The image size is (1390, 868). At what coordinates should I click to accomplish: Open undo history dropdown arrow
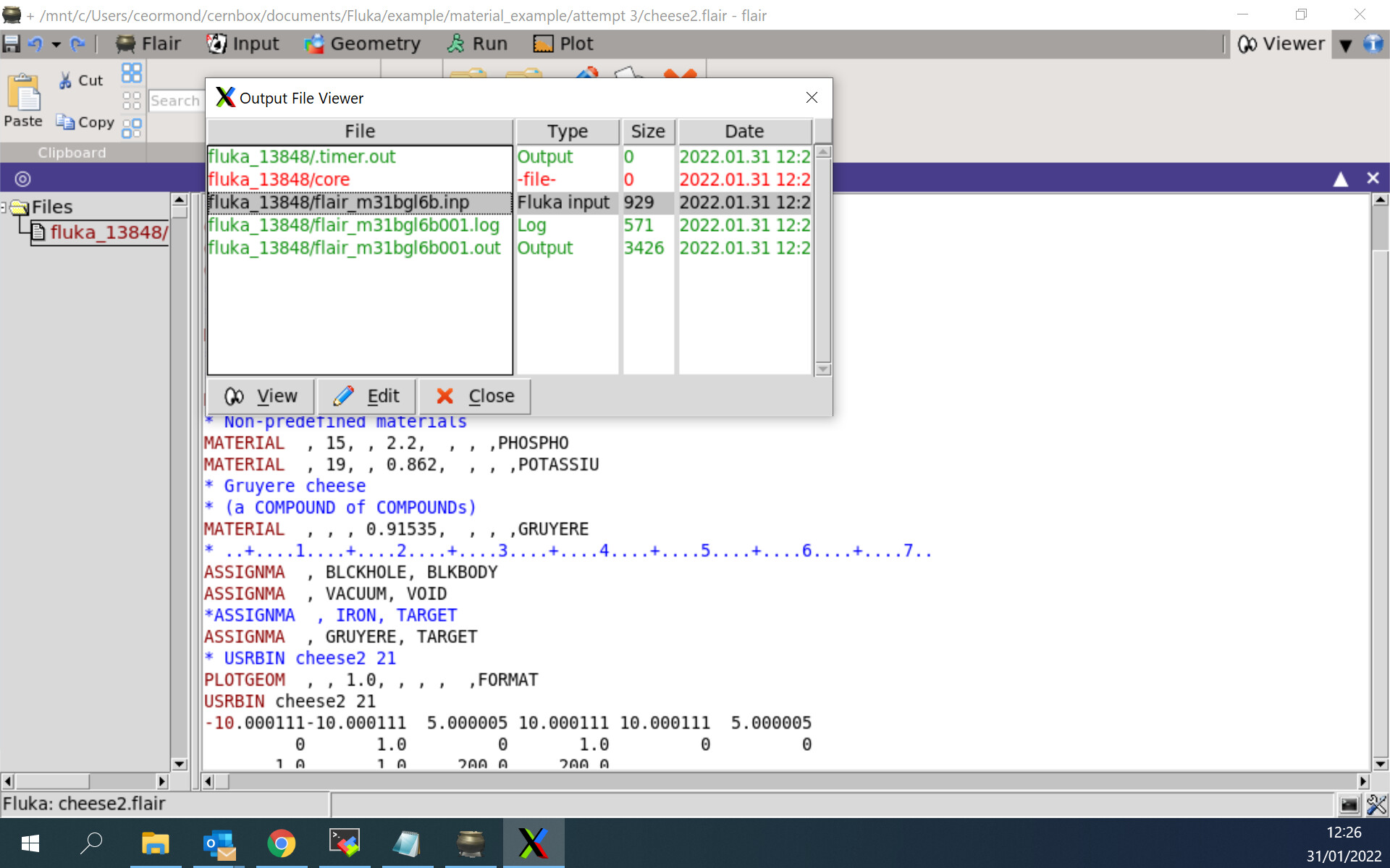tap(56, 45)
